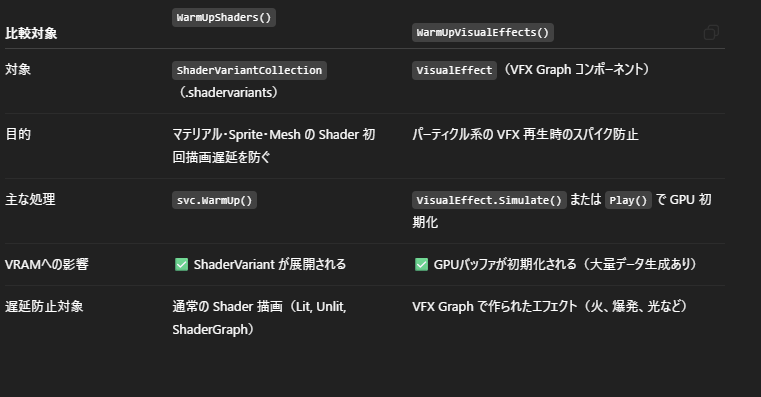This screenshot has height=397, width=761.
Task: Select the ShaderVariantCollection code chip
Action: point(249,70)
